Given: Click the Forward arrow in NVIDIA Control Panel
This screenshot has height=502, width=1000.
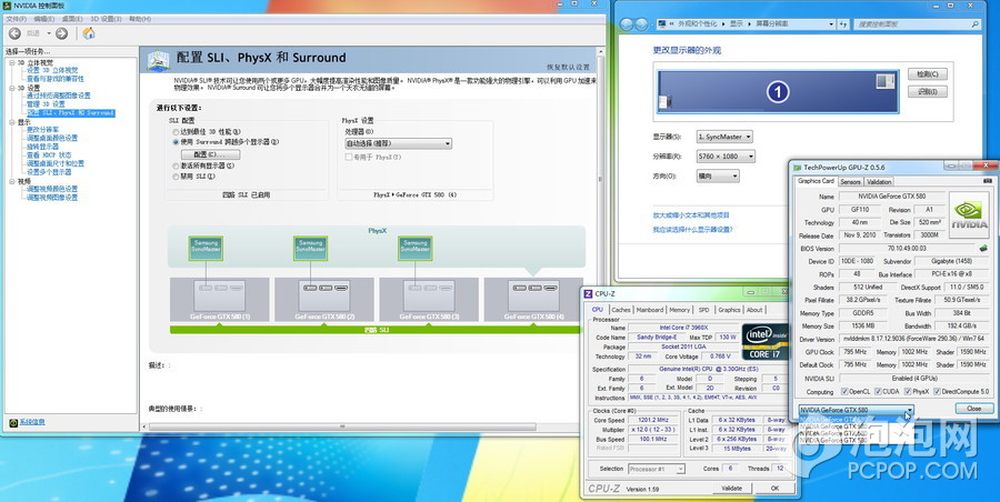Looking at the screenshot, I should [x=62, y=34].
